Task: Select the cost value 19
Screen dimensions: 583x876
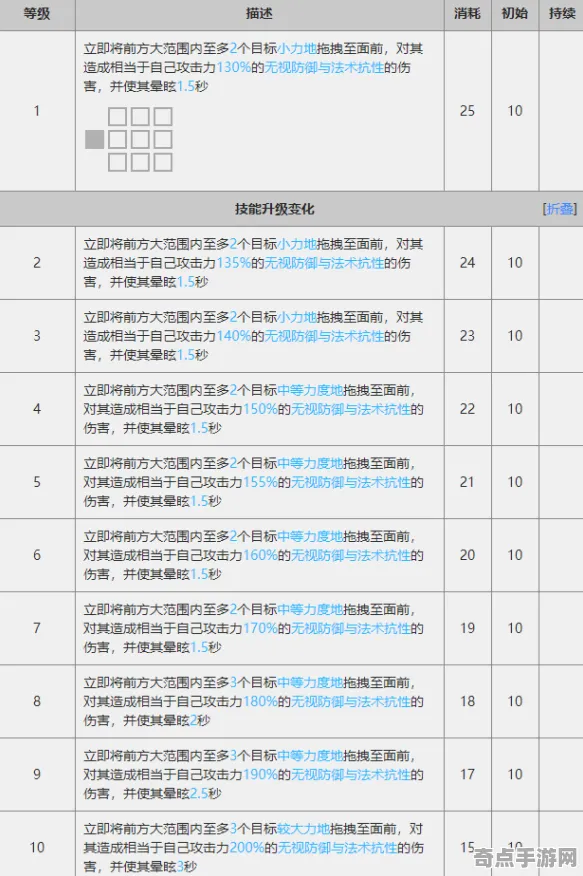Action: [467, 629]
